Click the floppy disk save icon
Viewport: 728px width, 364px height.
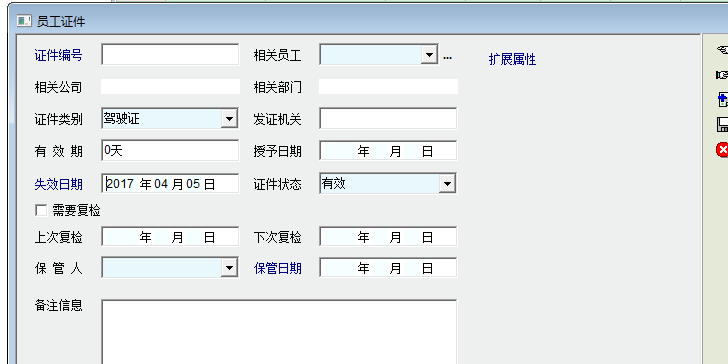coord(723,124)
